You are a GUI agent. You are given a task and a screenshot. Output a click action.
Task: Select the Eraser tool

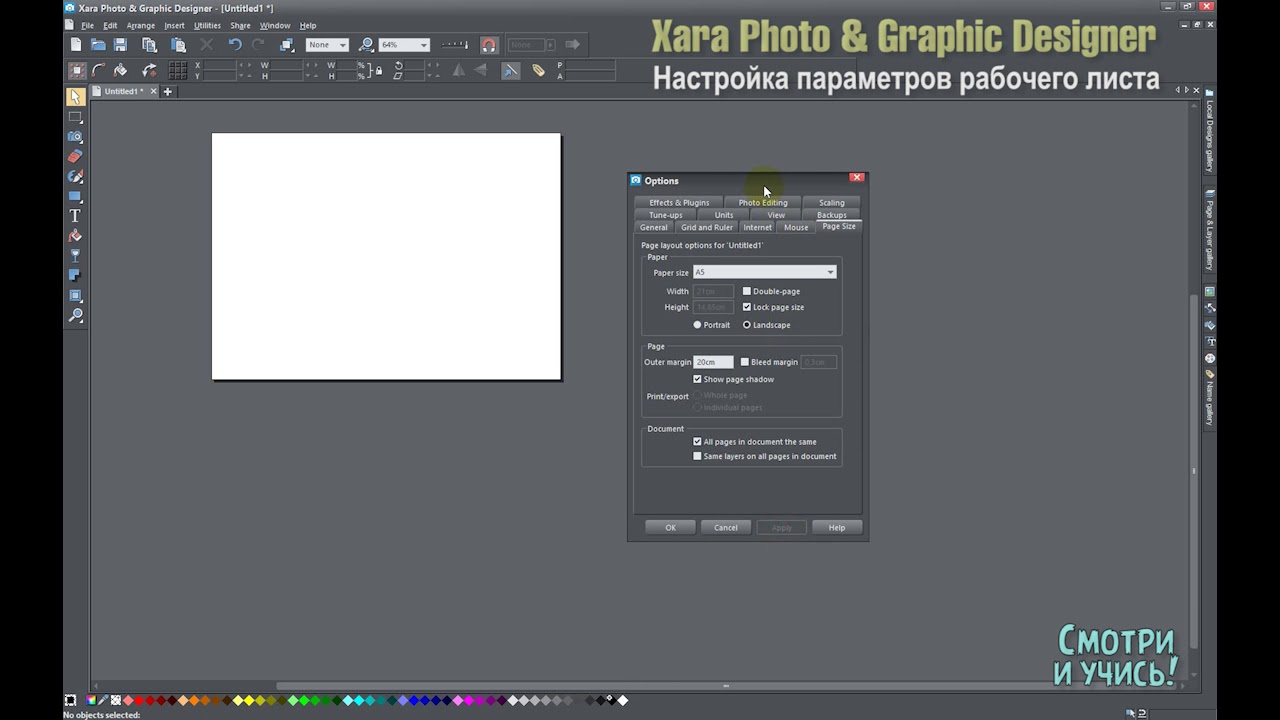click(75, 156)
